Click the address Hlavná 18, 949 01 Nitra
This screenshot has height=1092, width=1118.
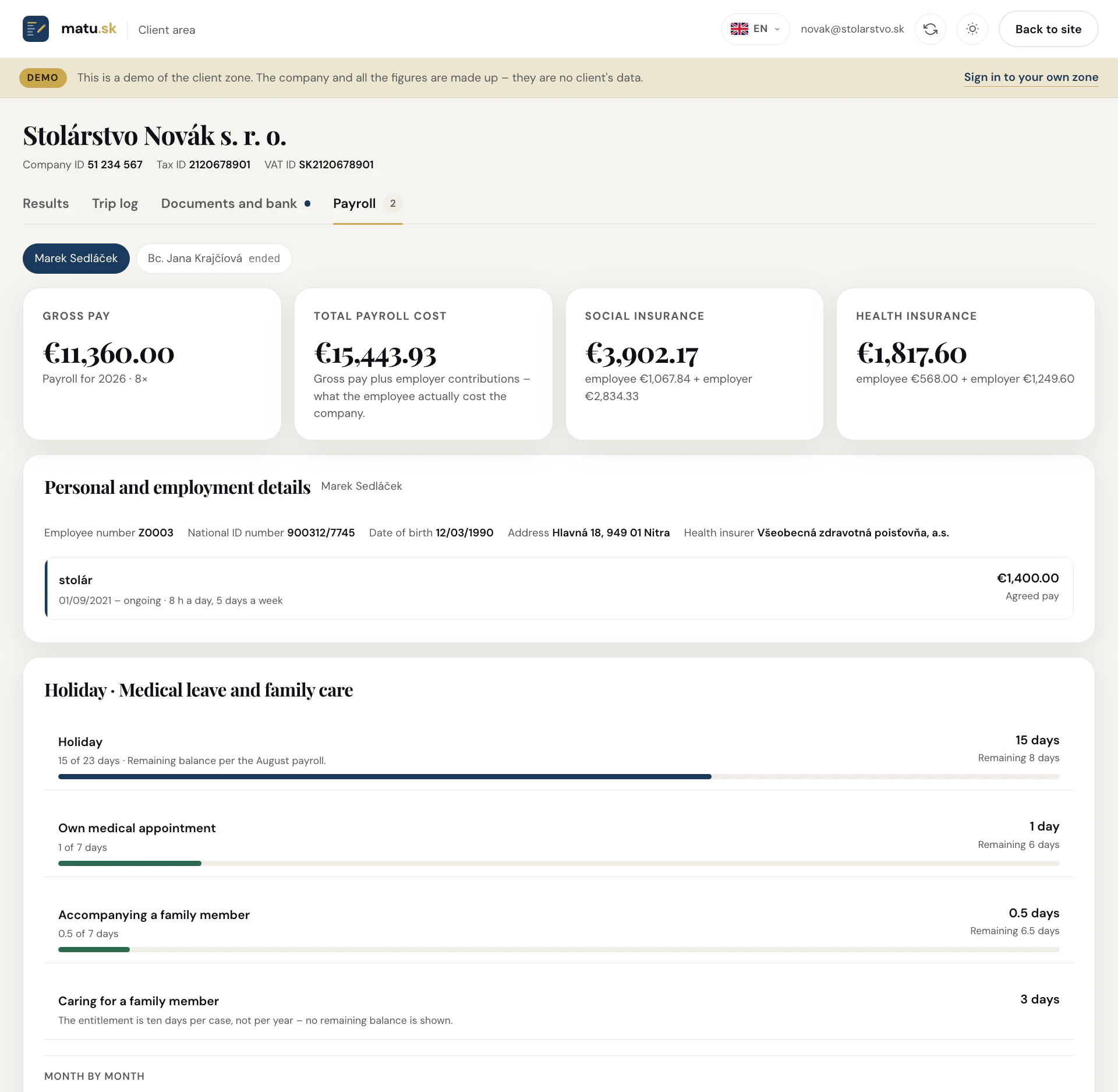pyautogui.click(x=611, y=533)
